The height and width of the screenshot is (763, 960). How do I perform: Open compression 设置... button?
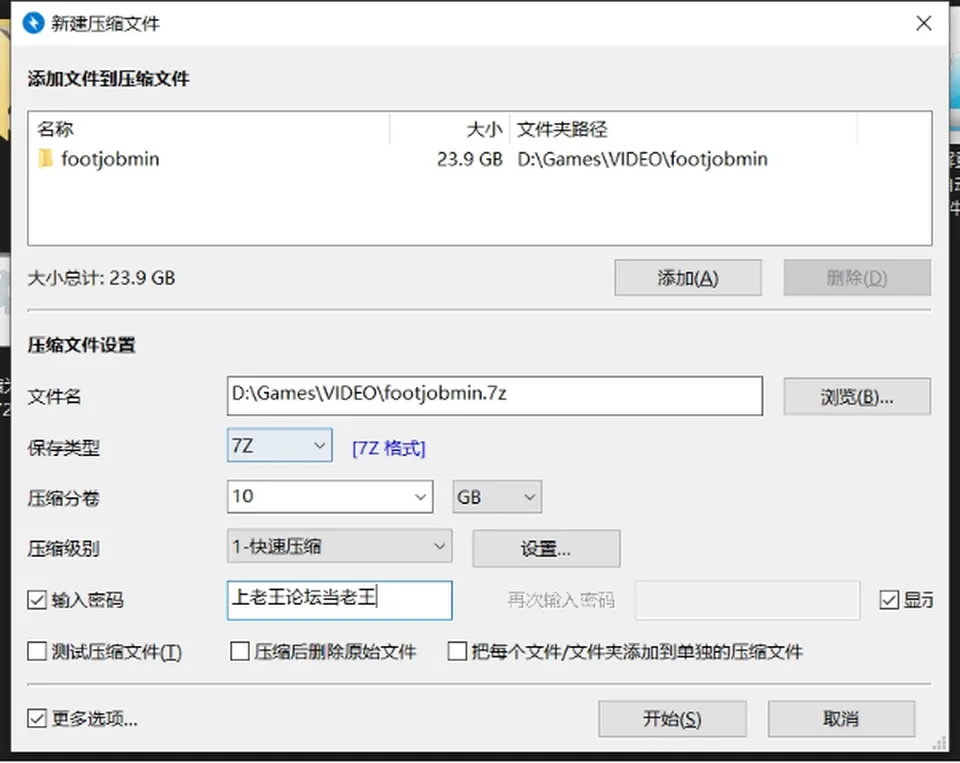546,548
